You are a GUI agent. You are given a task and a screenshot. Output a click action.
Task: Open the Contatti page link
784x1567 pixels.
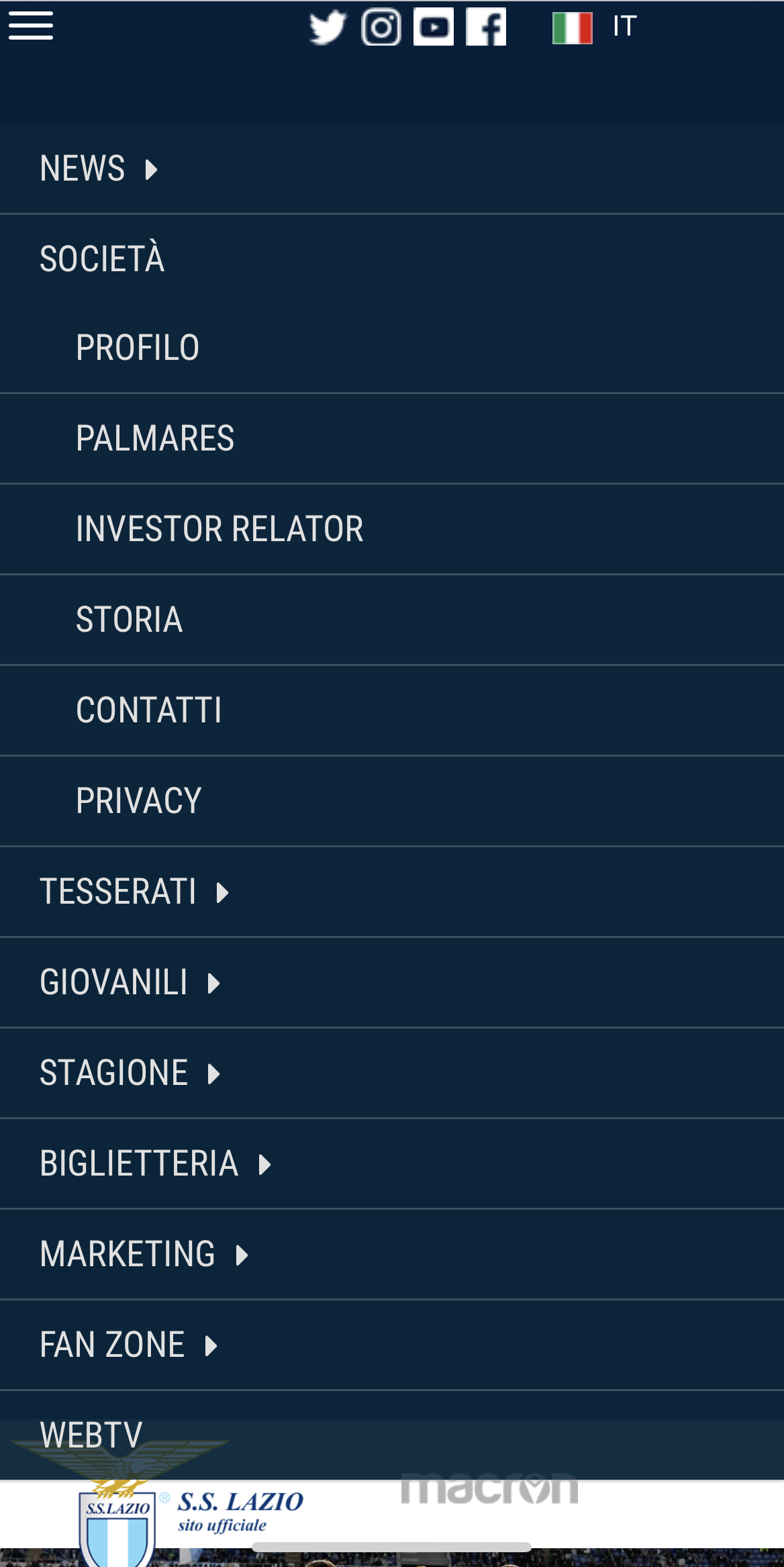(148, 710)
